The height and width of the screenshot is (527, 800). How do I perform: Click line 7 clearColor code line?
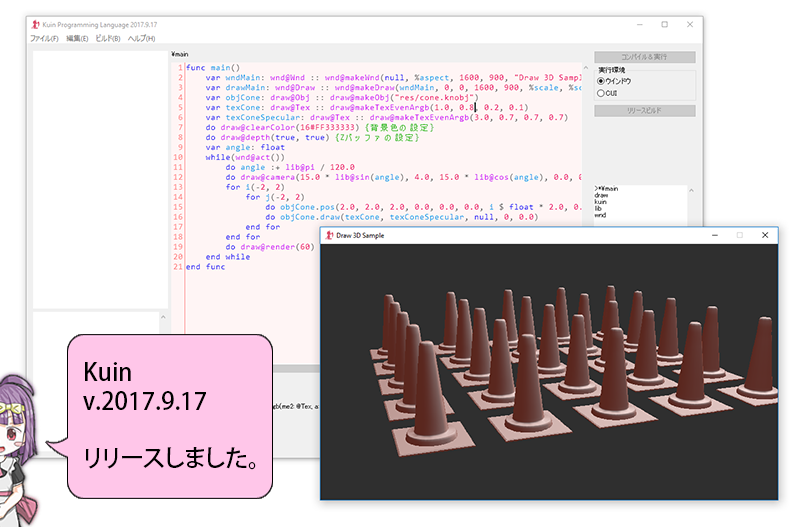319,127
